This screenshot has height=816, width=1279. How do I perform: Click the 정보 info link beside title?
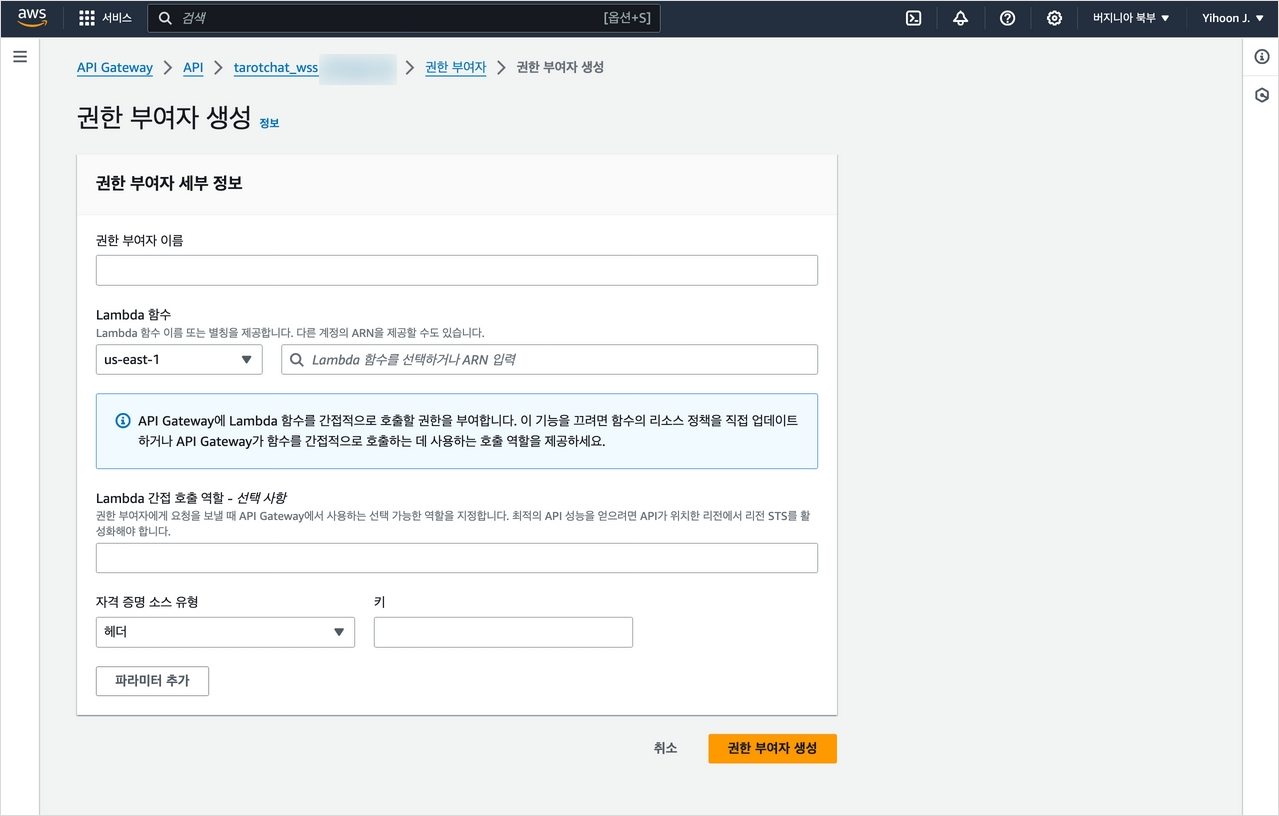coord(269,123)
